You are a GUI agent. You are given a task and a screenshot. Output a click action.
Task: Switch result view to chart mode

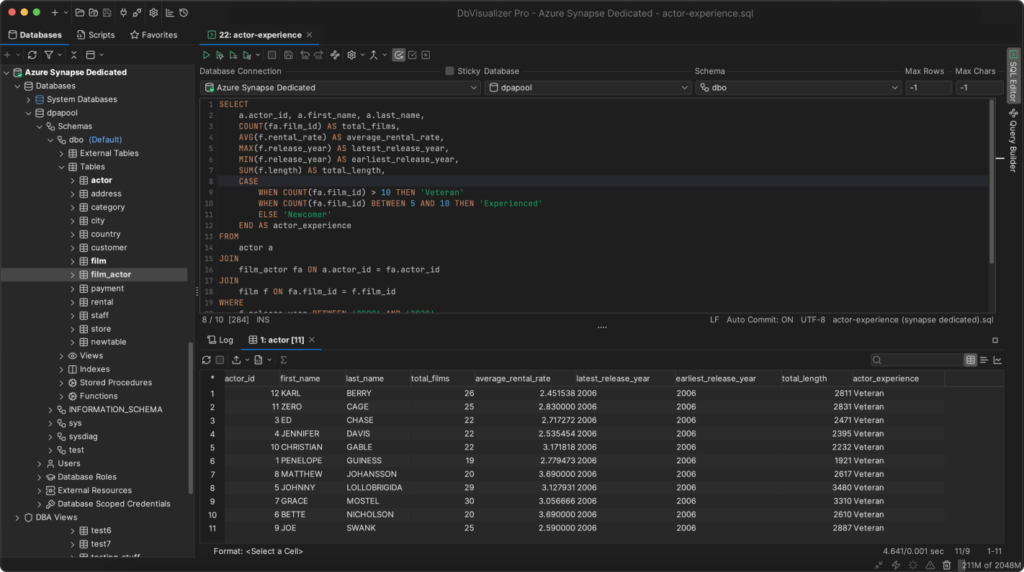click(997, 360)
